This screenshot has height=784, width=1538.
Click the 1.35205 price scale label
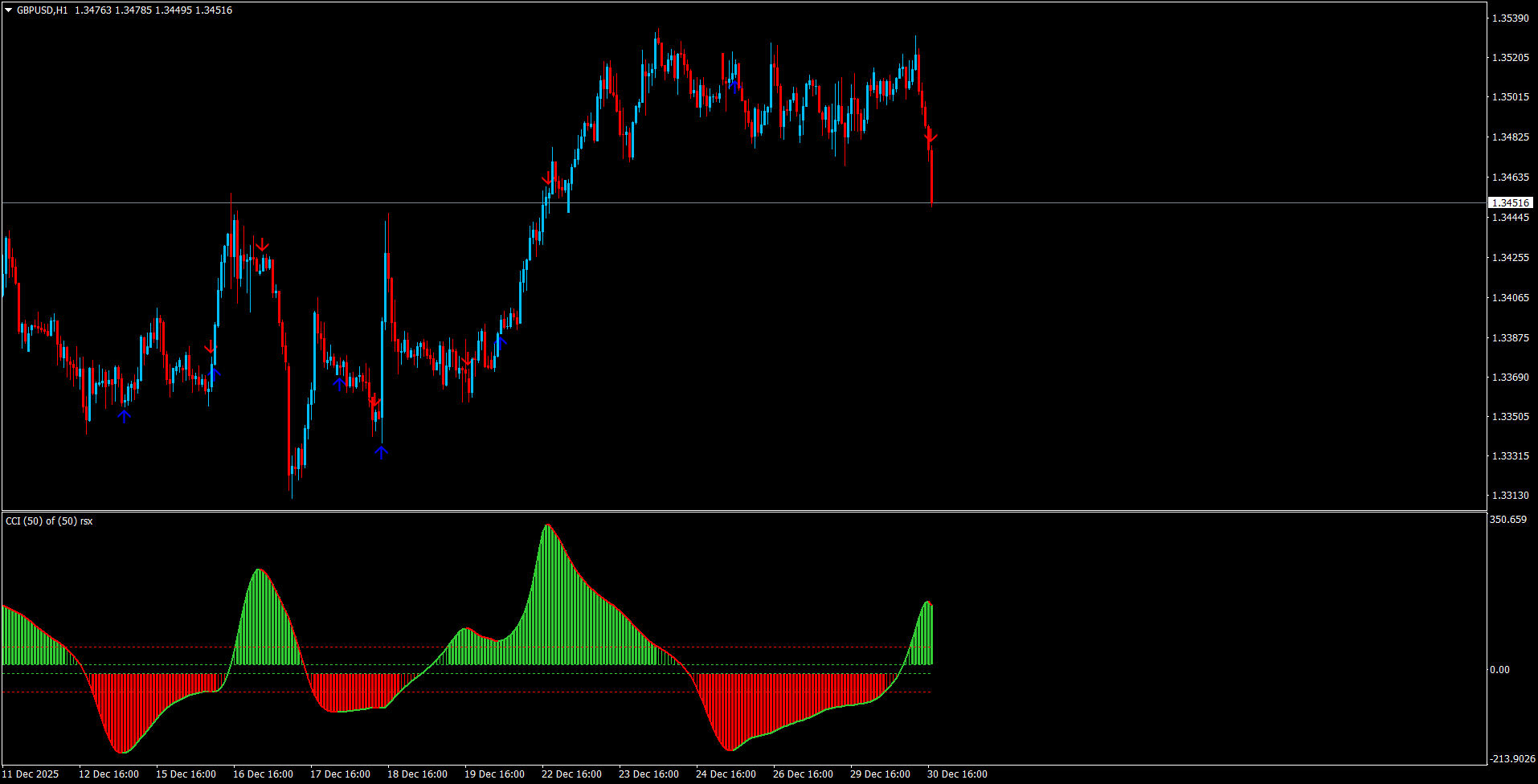[x=1511, y=58]
